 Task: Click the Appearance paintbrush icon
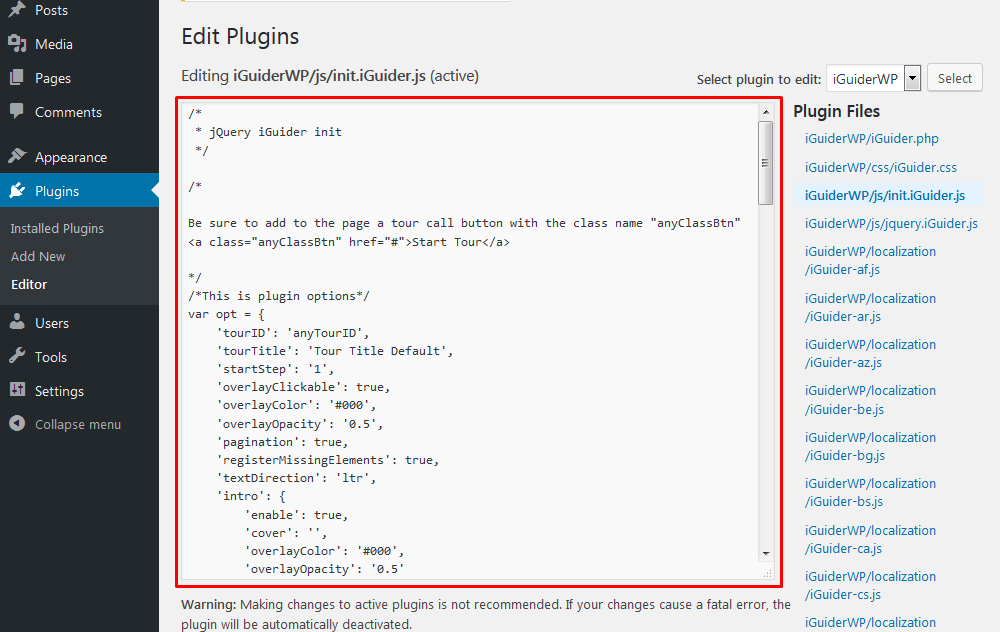17,157
